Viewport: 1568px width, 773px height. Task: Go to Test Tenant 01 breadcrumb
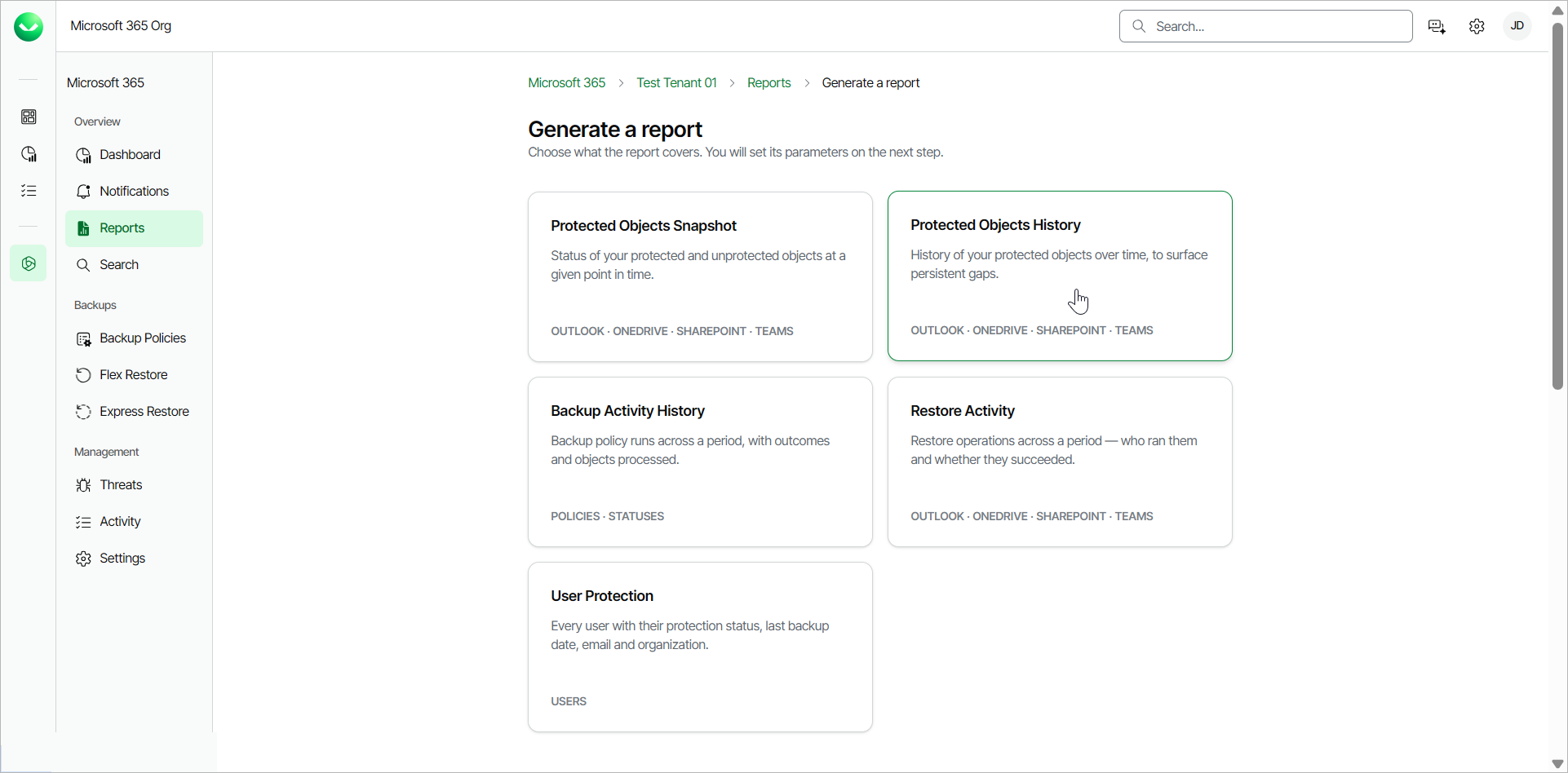point(676,83)
